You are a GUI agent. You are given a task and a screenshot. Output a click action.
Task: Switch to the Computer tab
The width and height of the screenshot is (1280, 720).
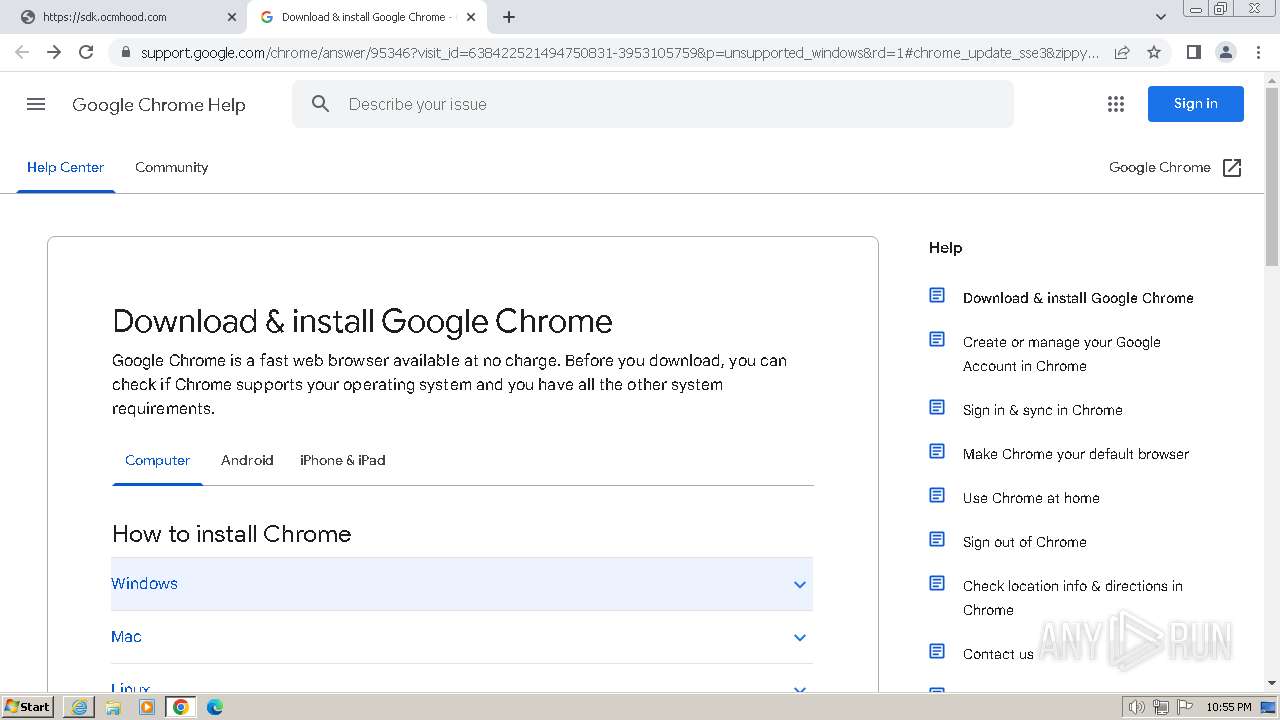click(157, 460)
